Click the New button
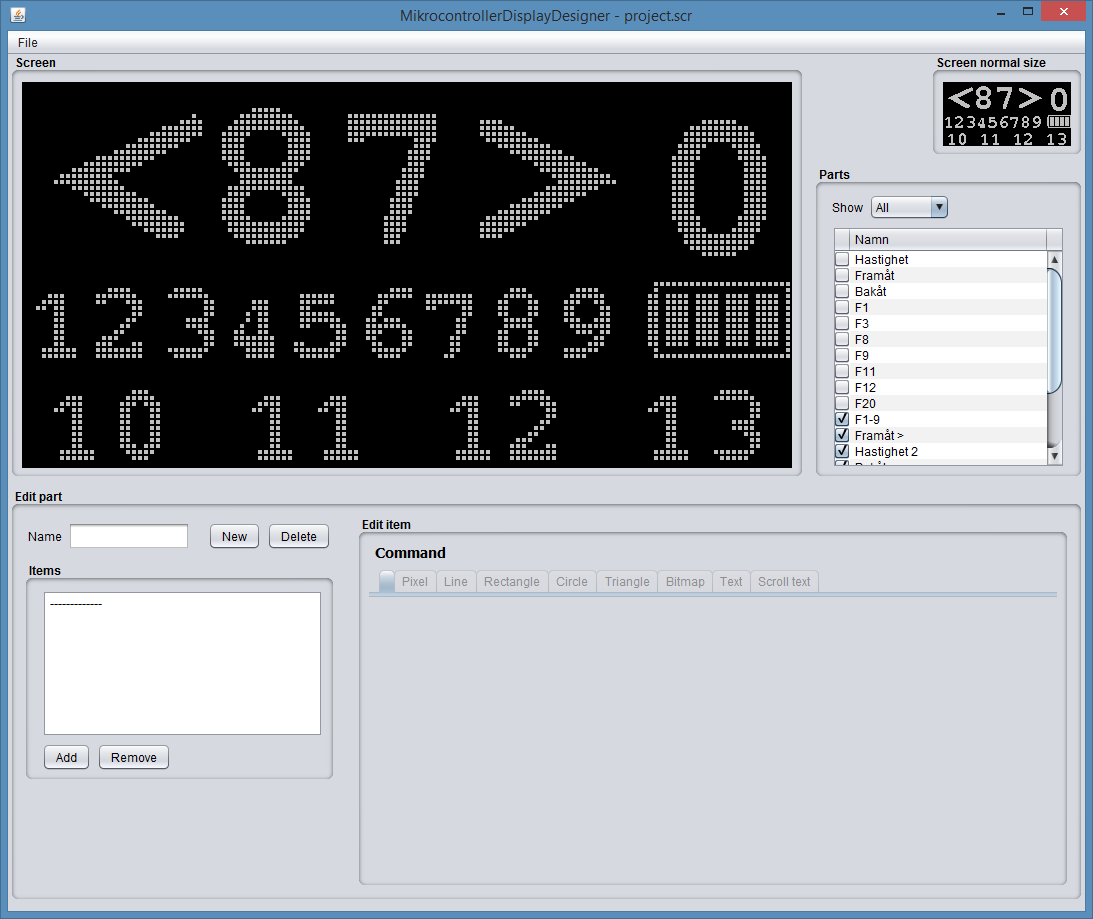Image resolution: width=1093 pixels, height=919 pixels. tap(234, 536)
